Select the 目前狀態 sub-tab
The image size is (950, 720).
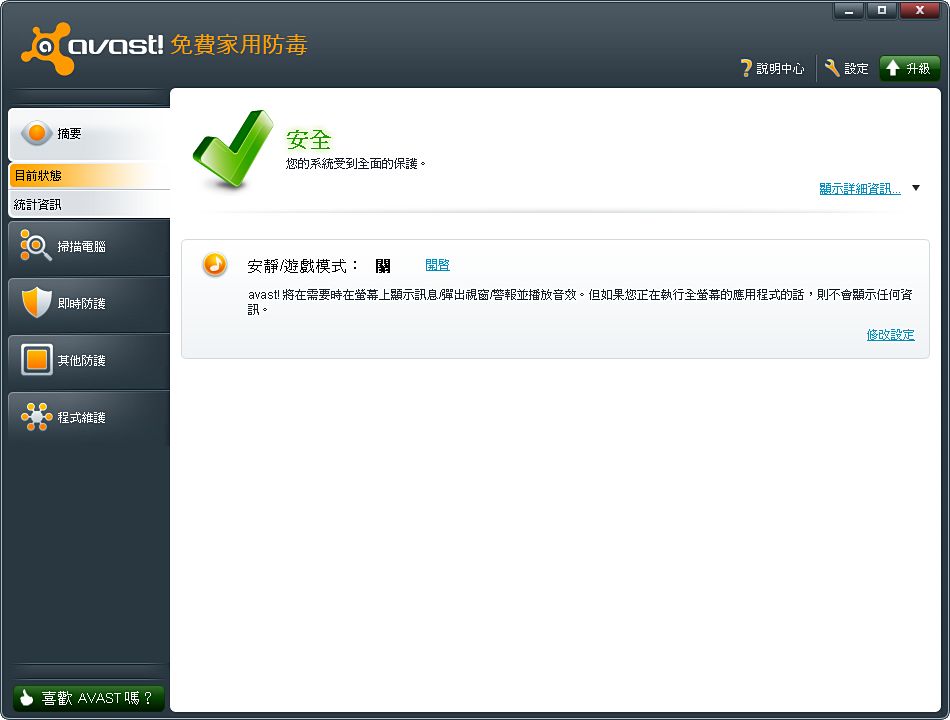tap(89, 176)
